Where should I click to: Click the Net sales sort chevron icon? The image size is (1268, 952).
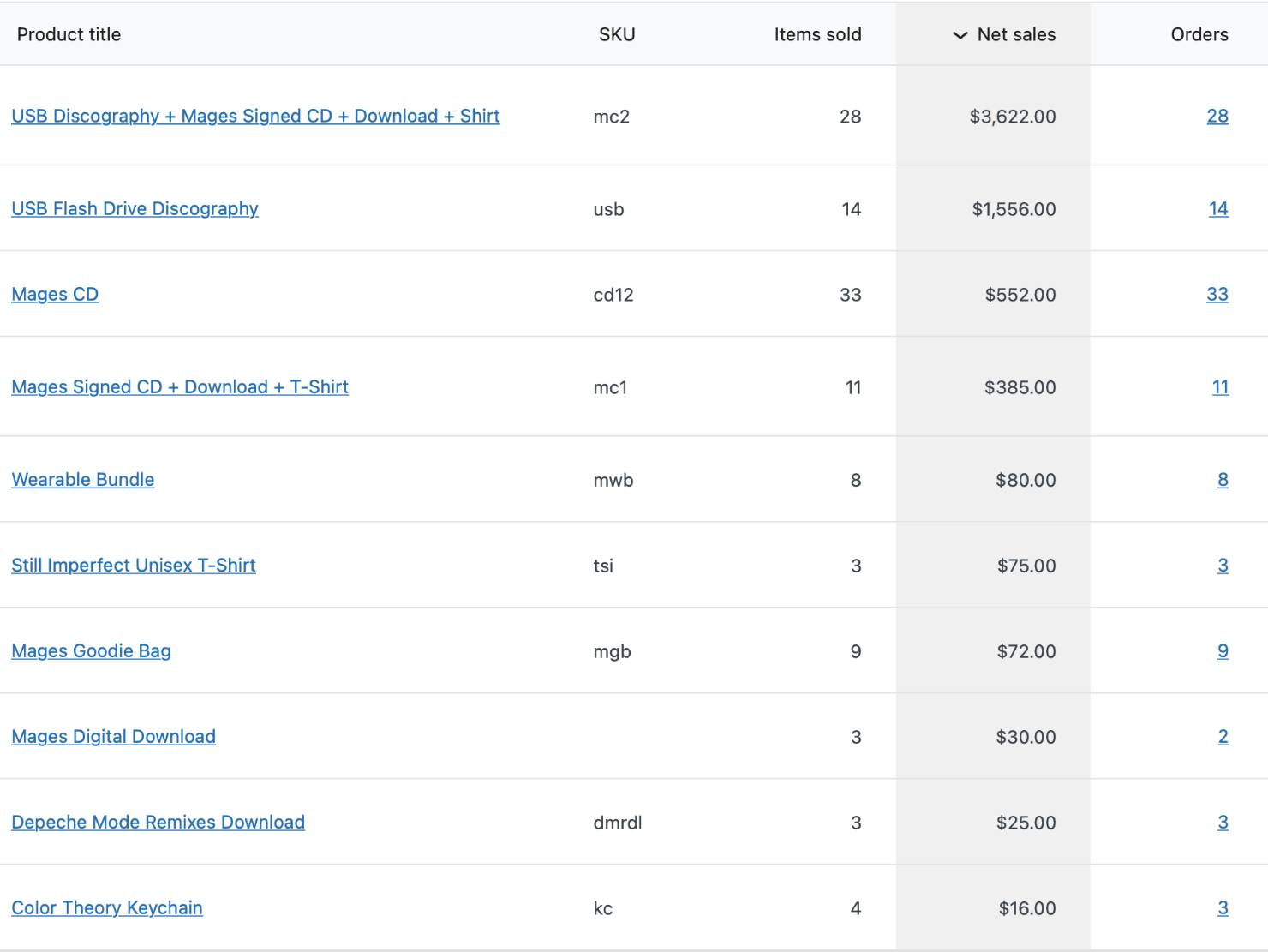tap(960, 35)
